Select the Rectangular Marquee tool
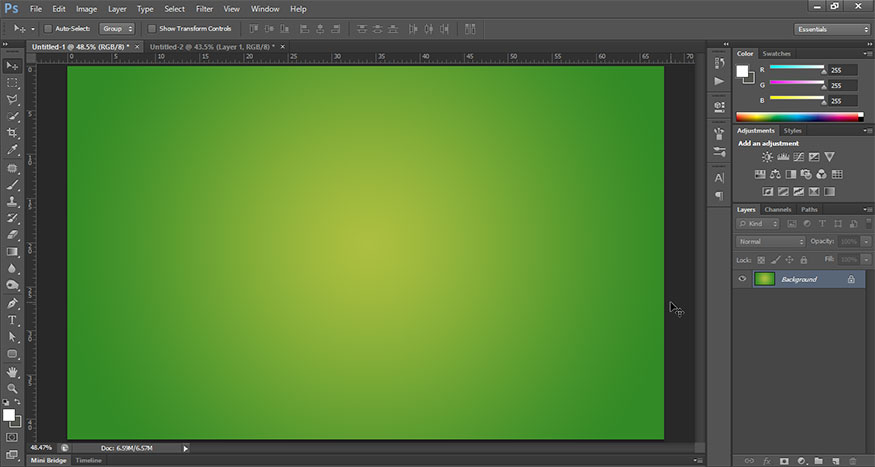This screenshot has height=467, width=875. click(12, 83)
